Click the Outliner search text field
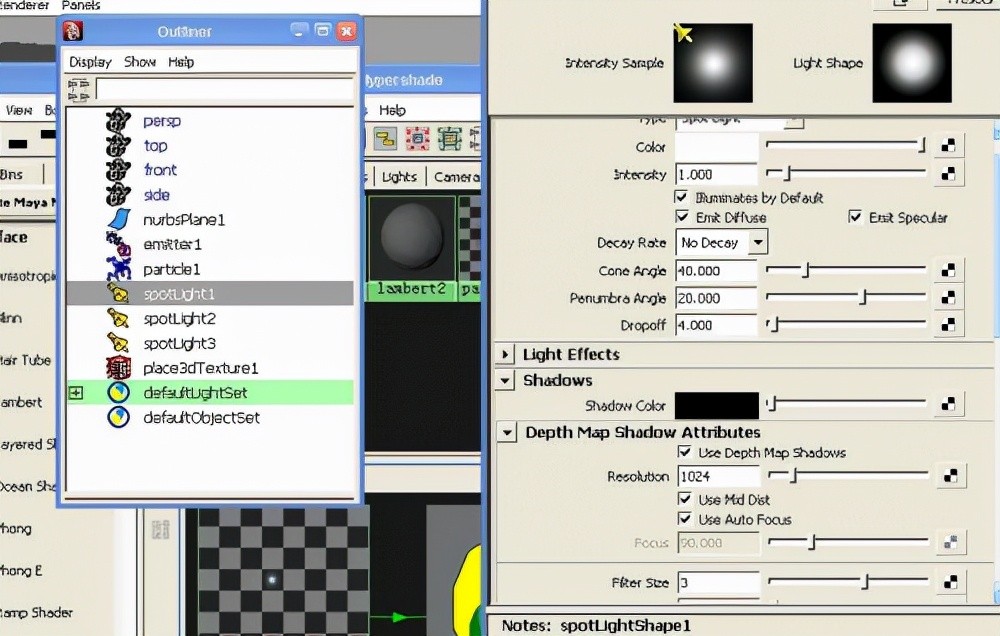 click(x=224, y=90)
